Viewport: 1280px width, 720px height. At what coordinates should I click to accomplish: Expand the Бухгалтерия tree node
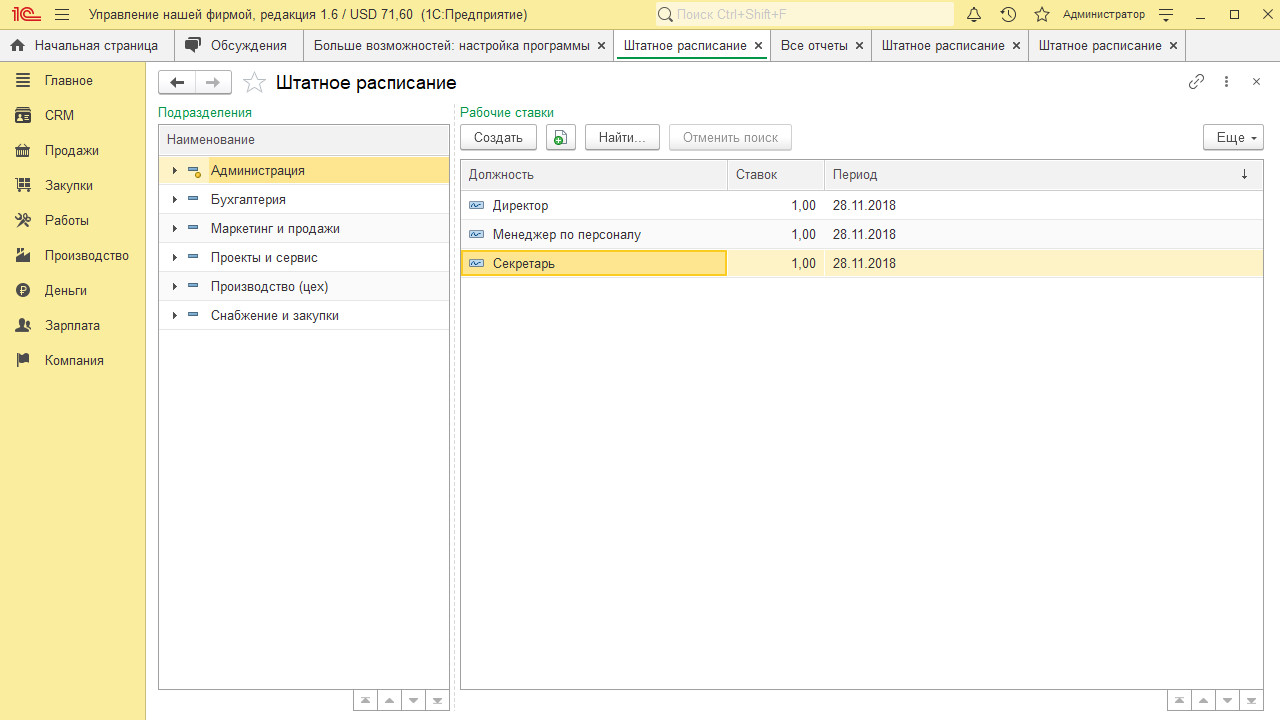pyautogui.click(x=174, y=200)
